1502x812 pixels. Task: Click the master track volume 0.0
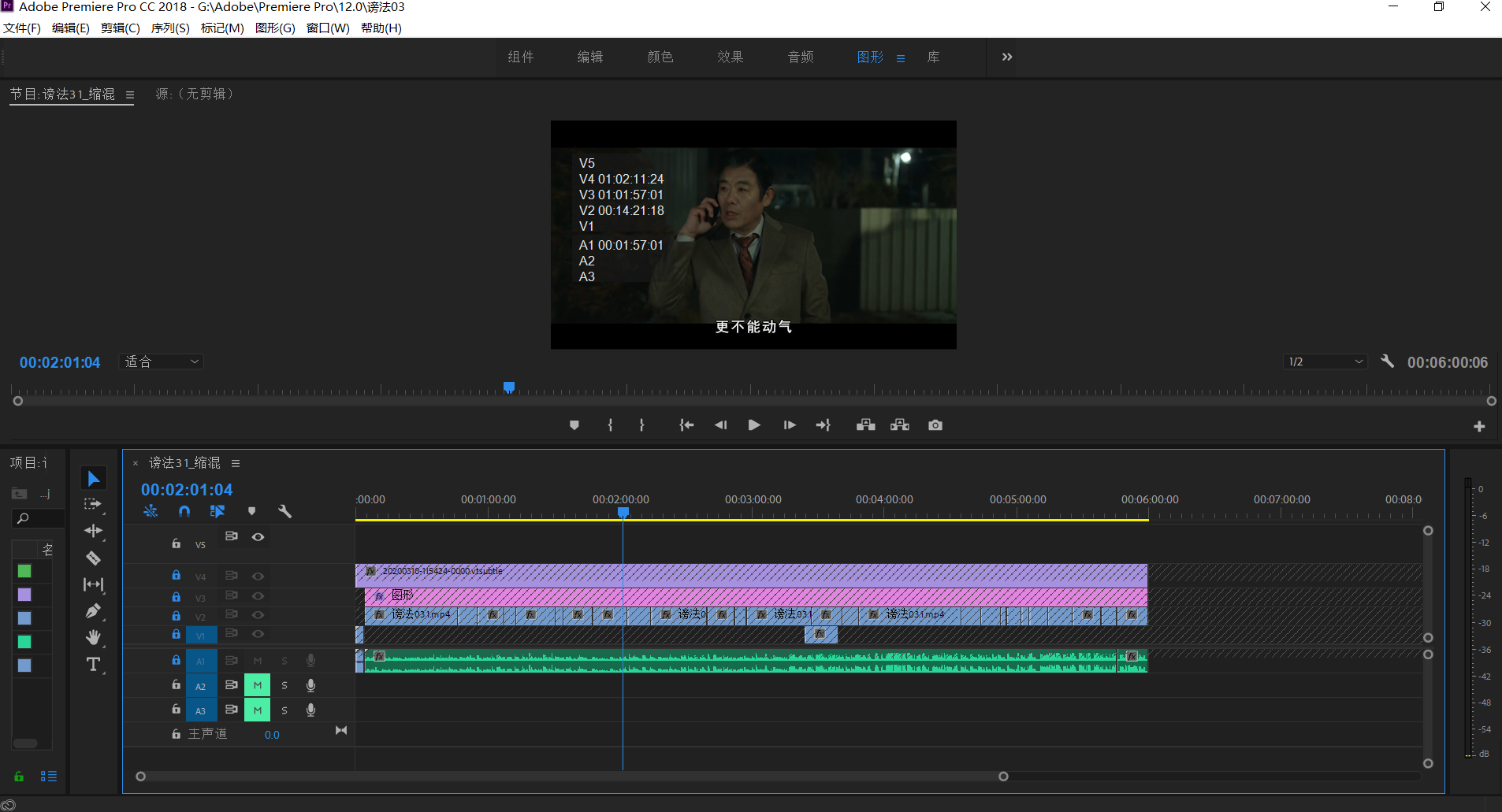click(272, 735)
